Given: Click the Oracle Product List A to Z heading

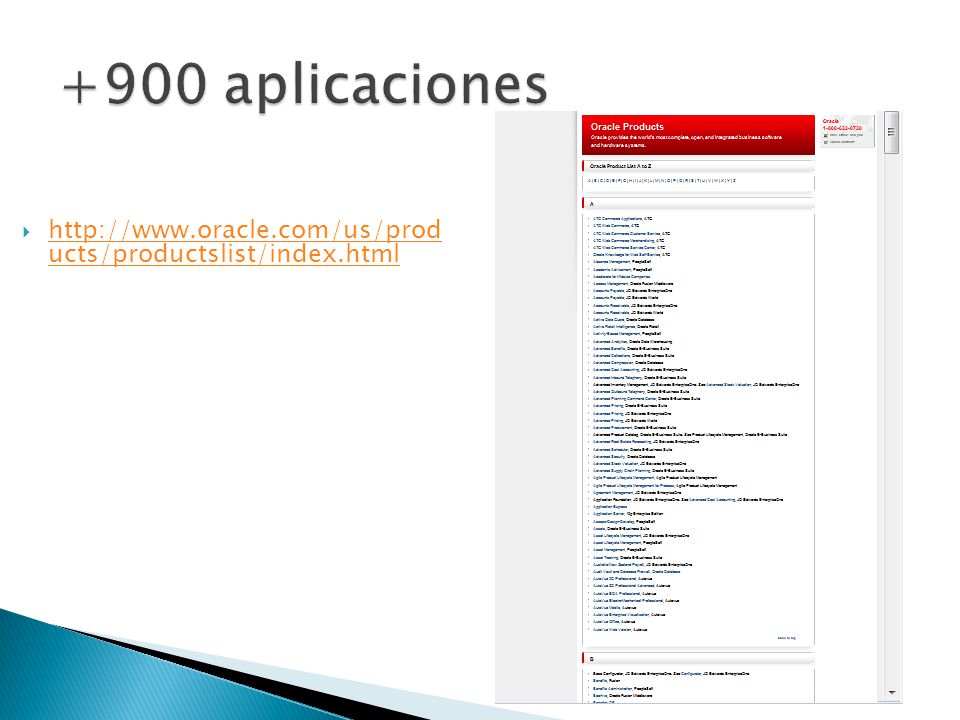Looking at the screenshot, I should 620,166.
